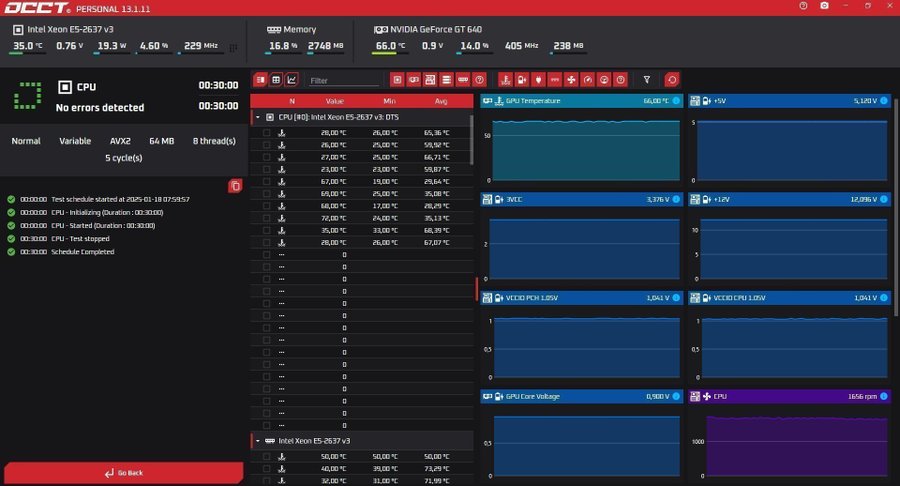
Task: Tick the checkbox for row averaging 59,92 °C
Action: coord(266,145)
